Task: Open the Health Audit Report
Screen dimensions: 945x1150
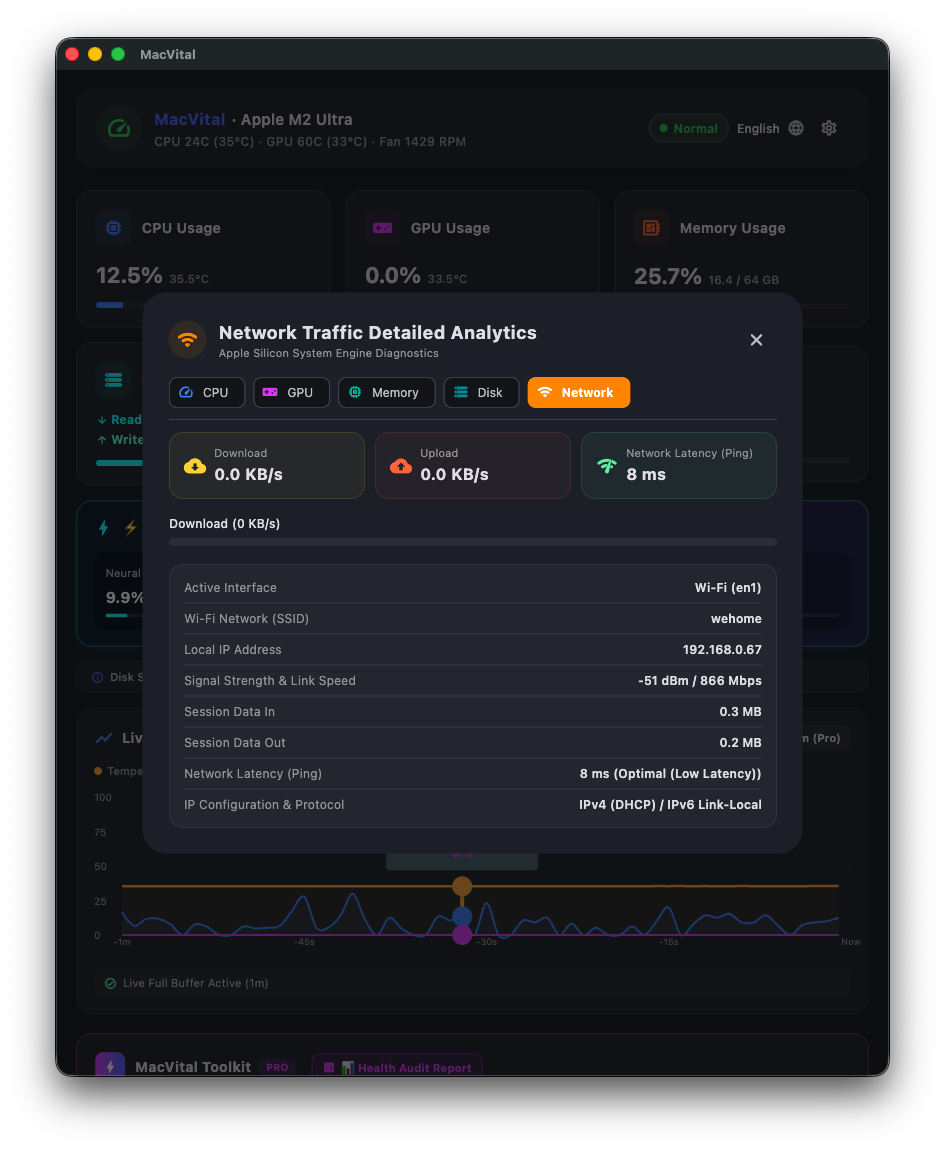Action: click(397, 1067)
